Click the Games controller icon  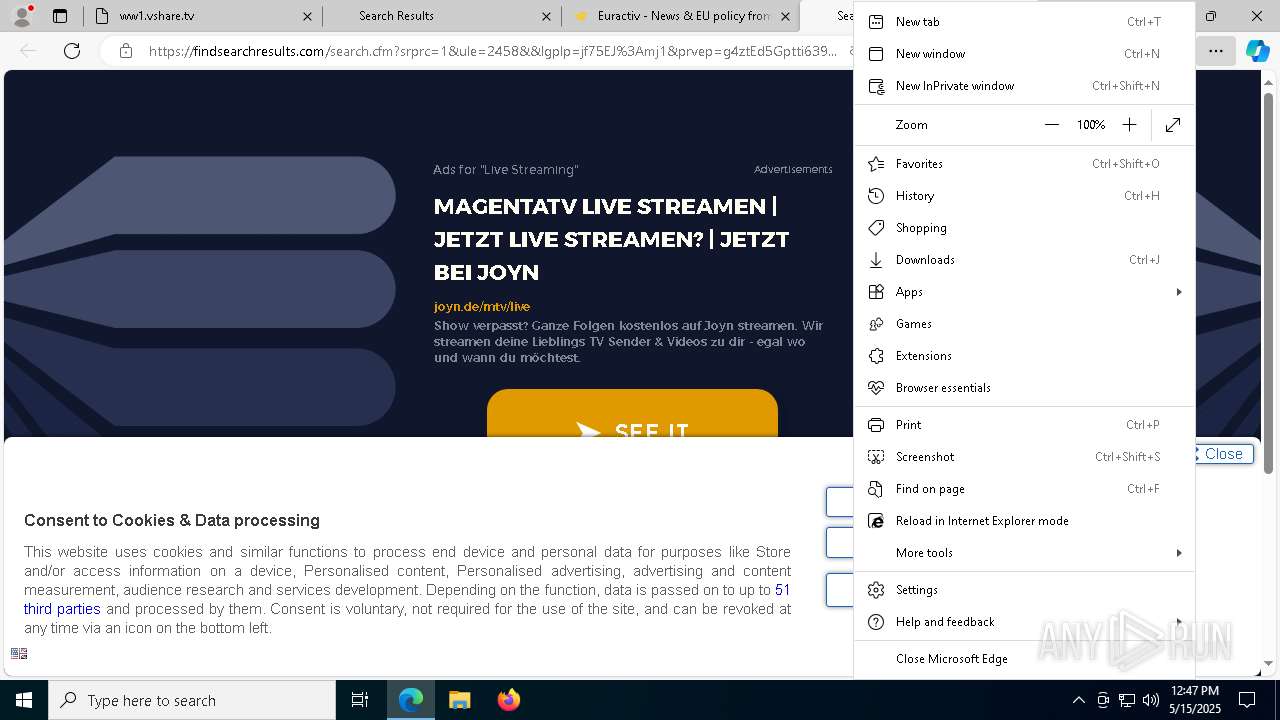876,323
